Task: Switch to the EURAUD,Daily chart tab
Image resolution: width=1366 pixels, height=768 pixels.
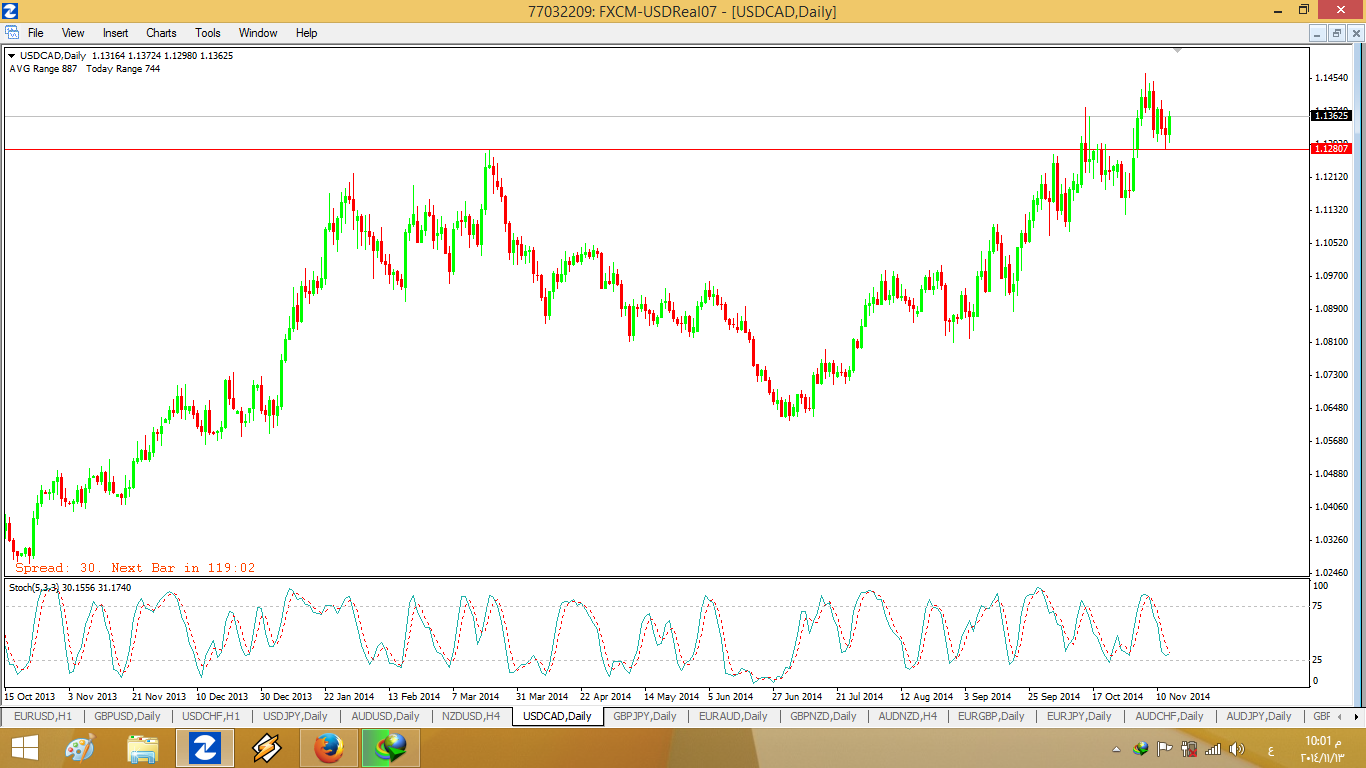Action: [733, 716]
